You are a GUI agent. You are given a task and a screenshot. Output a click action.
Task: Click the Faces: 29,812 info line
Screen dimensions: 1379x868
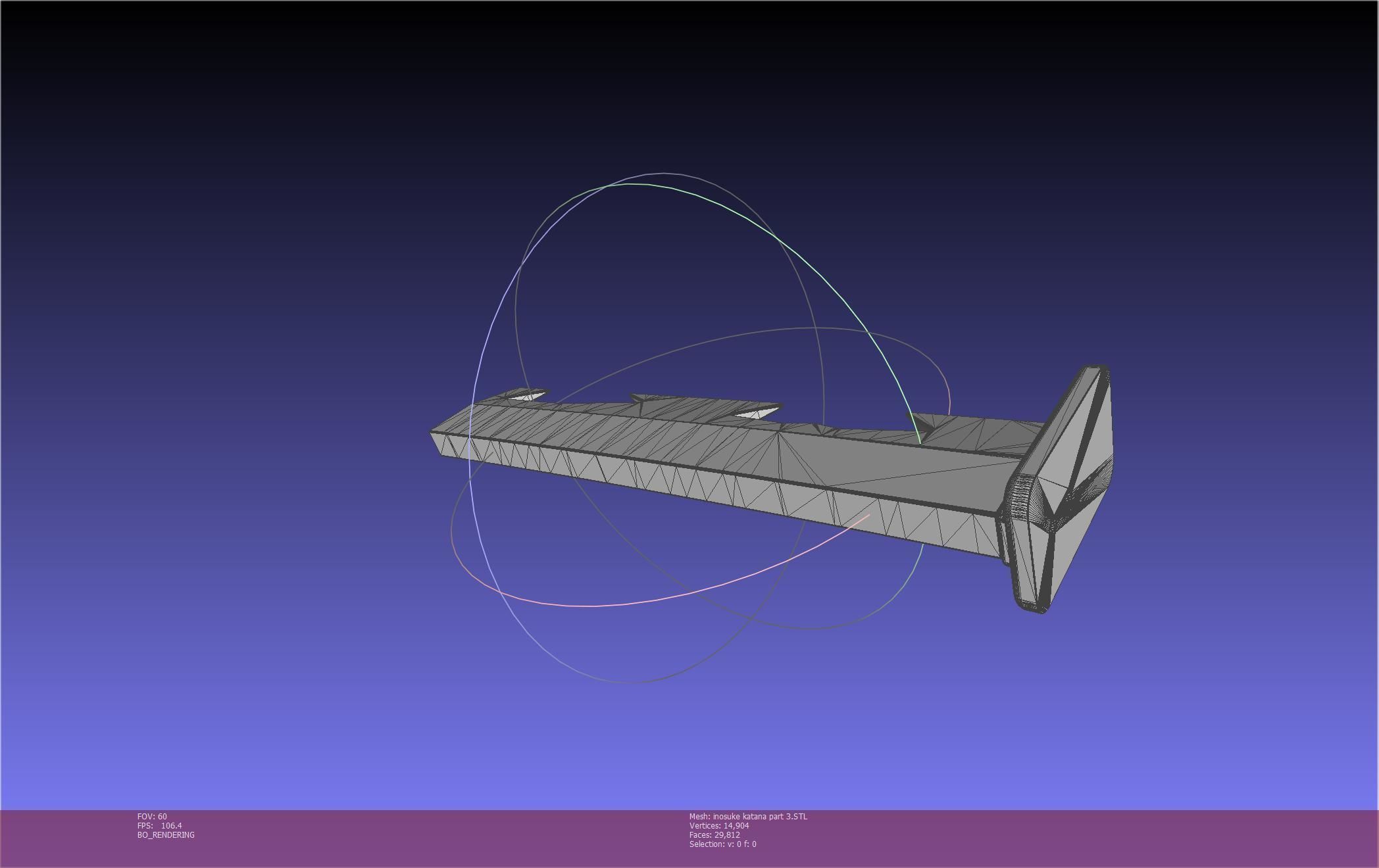pyautogui.click(x=715, y=834)
